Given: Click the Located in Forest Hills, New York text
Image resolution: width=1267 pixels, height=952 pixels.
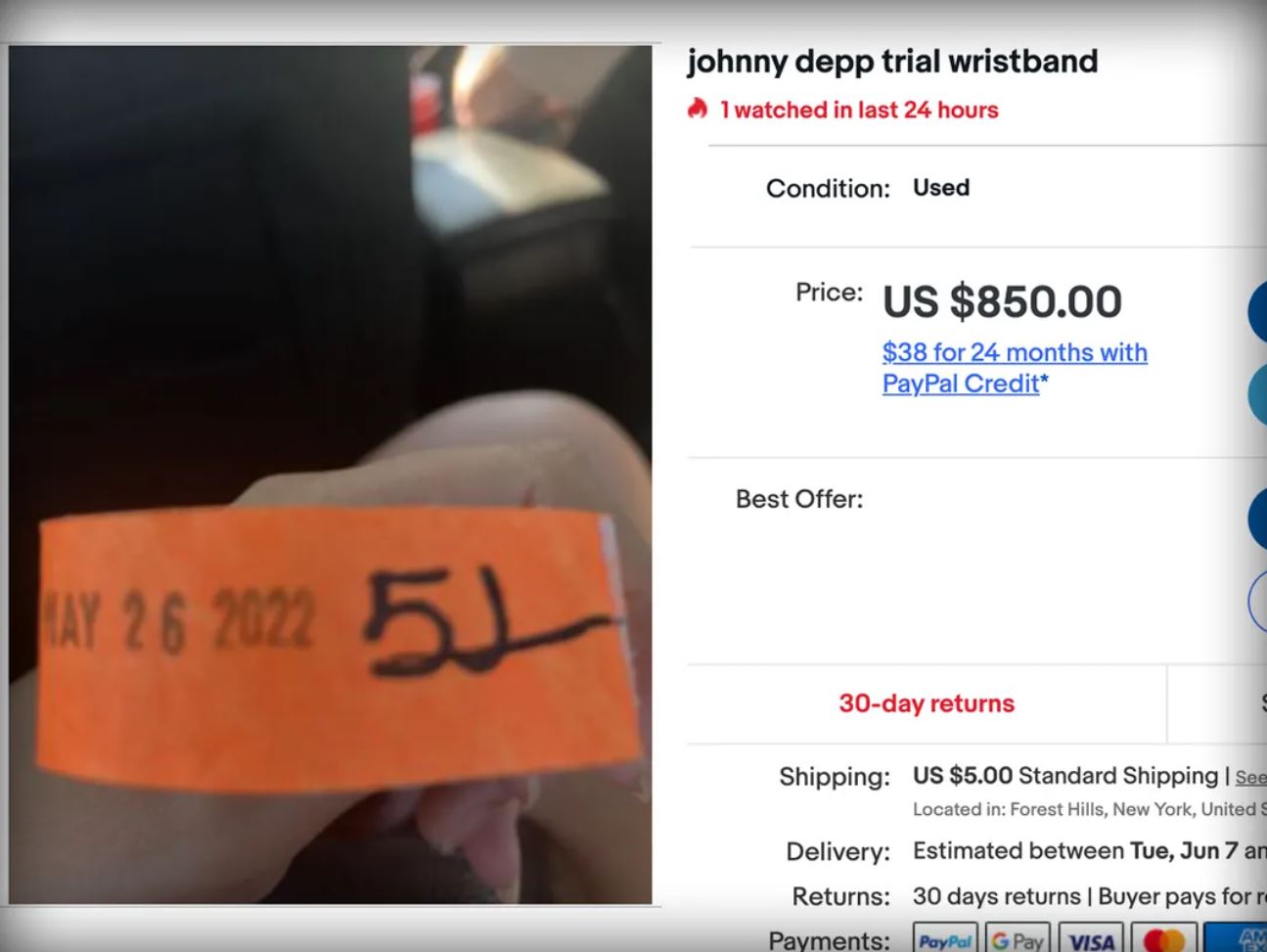Looking at the screenshot, I should pos(1089,809).
